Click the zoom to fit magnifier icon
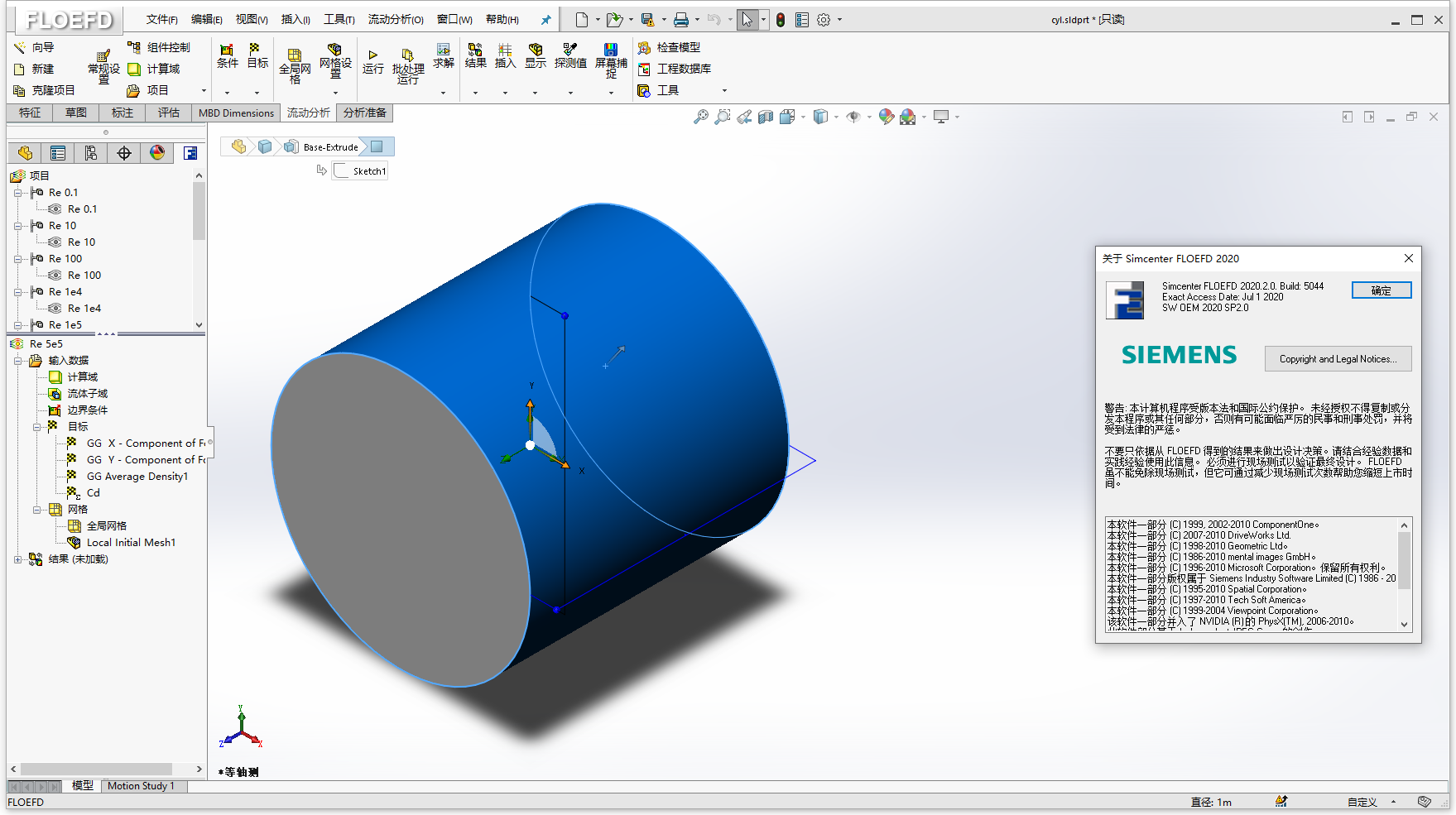Screen dimensions: 1456x815 pos(700,117)
